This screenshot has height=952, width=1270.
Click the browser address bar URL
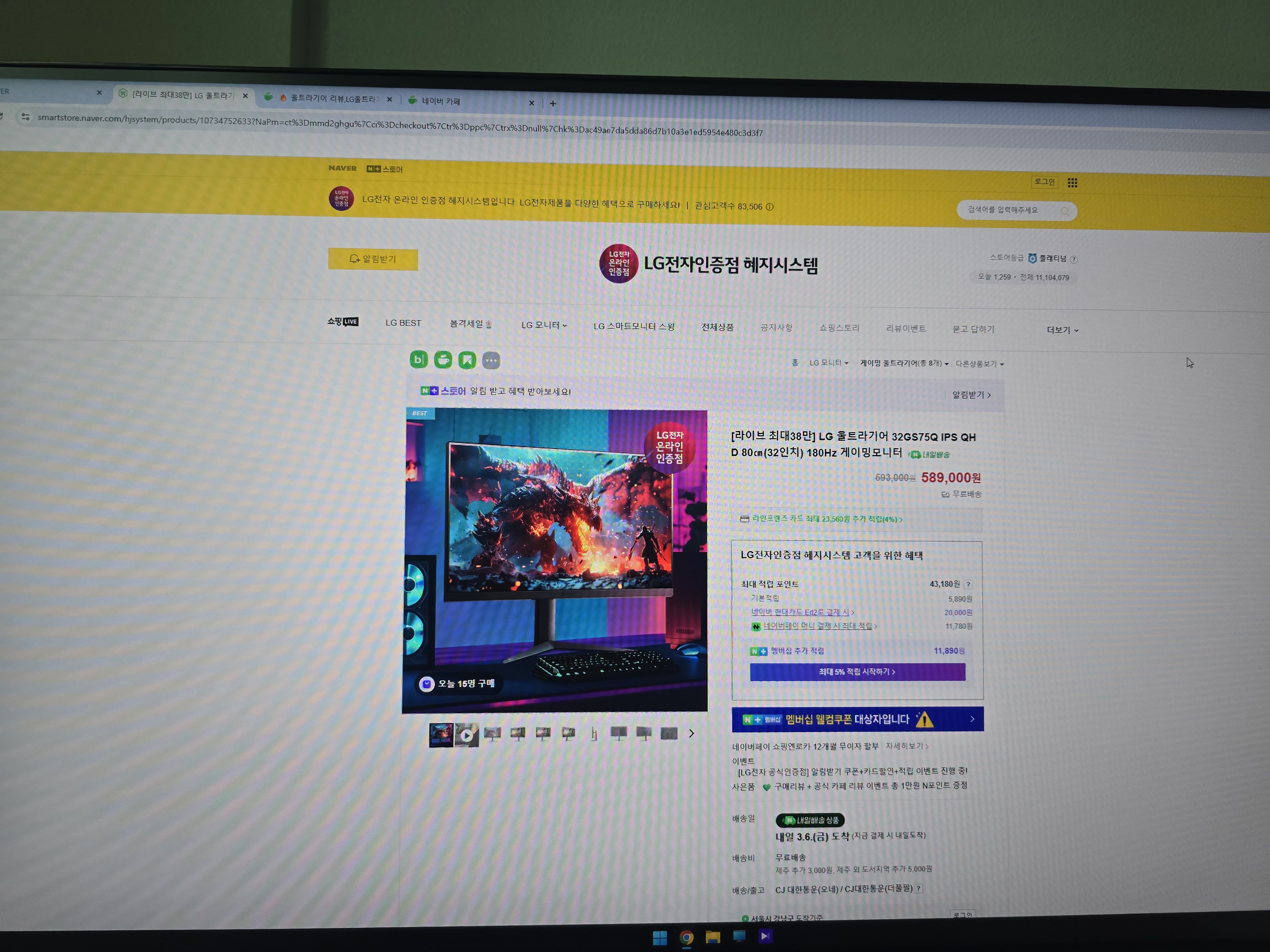400,125
